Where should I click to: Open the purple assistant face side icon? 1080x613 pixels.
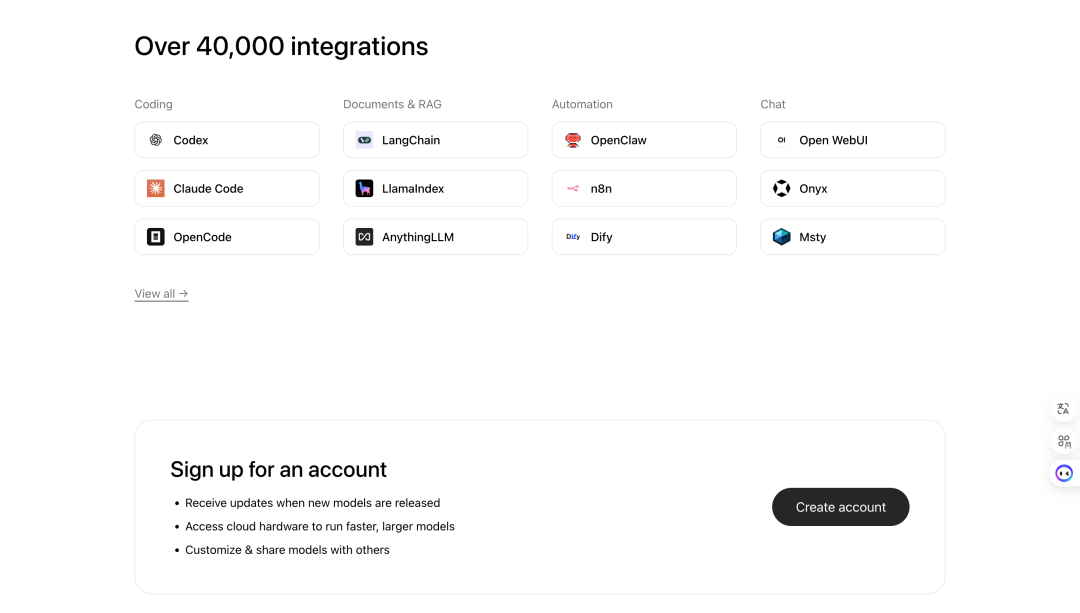click(1063, 473)
